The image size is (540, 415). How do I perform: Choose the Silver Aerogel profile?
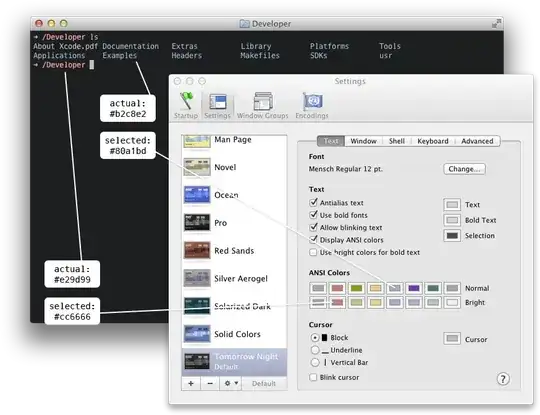pyautogui.click(x=234, y=279)
